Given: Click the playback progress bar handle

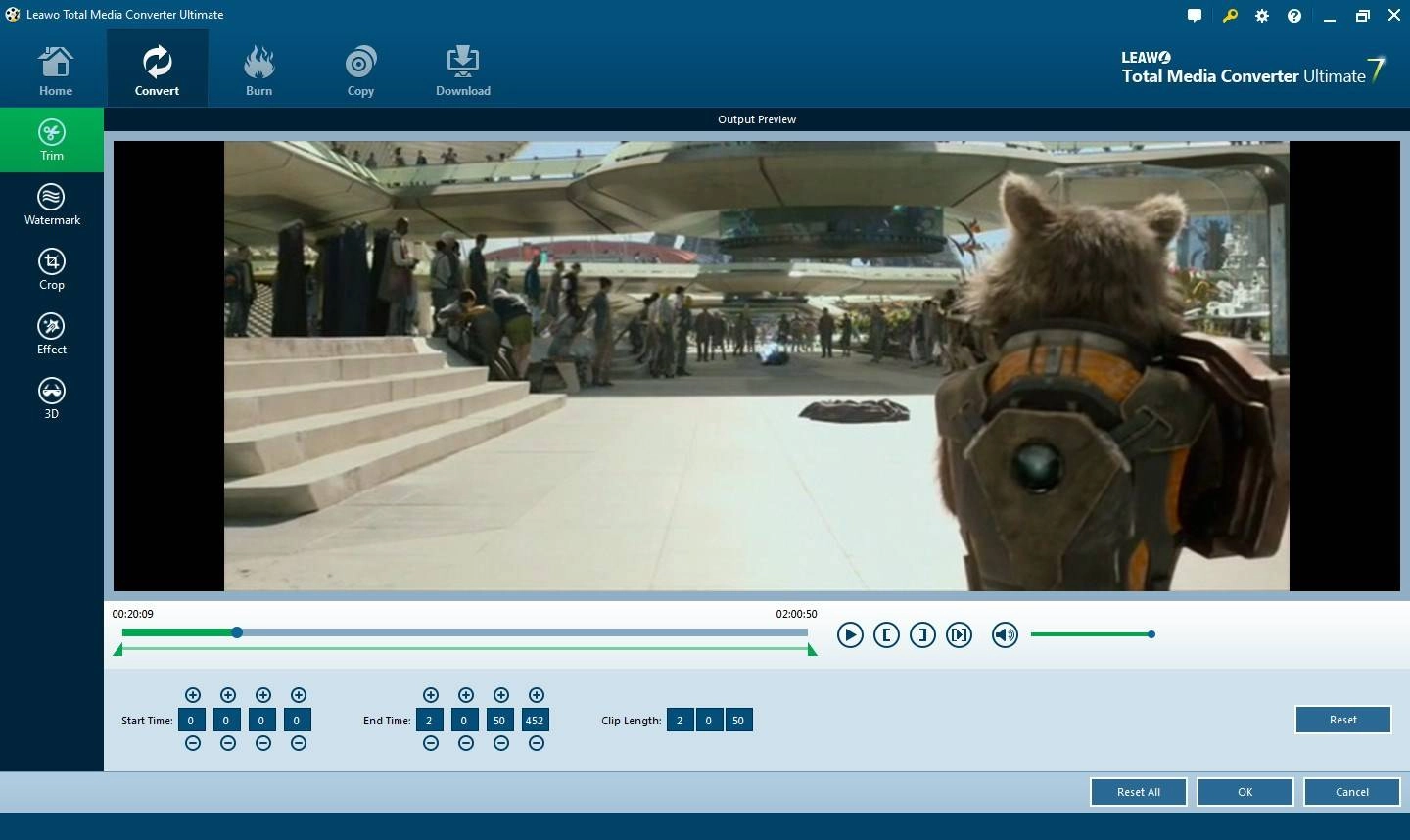Looking at the screenshot, I should click(x=237, y=632).
